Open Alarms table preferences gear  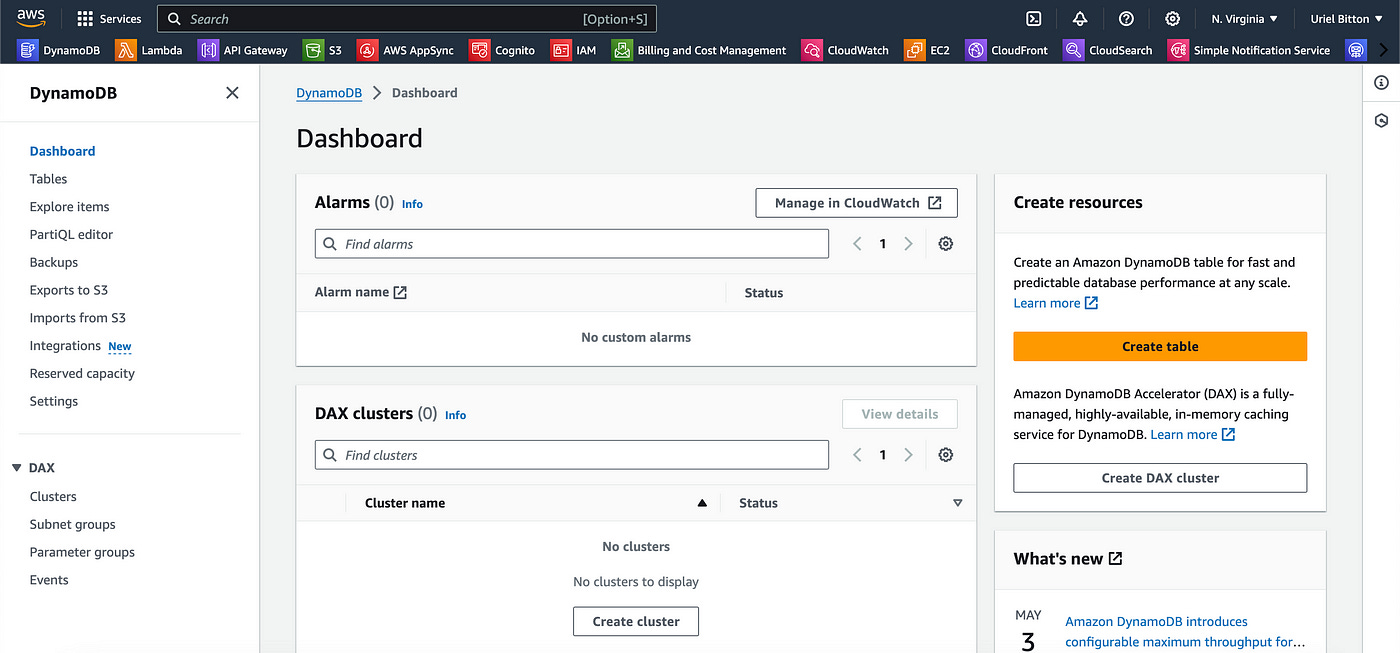(x=946, y=244)
